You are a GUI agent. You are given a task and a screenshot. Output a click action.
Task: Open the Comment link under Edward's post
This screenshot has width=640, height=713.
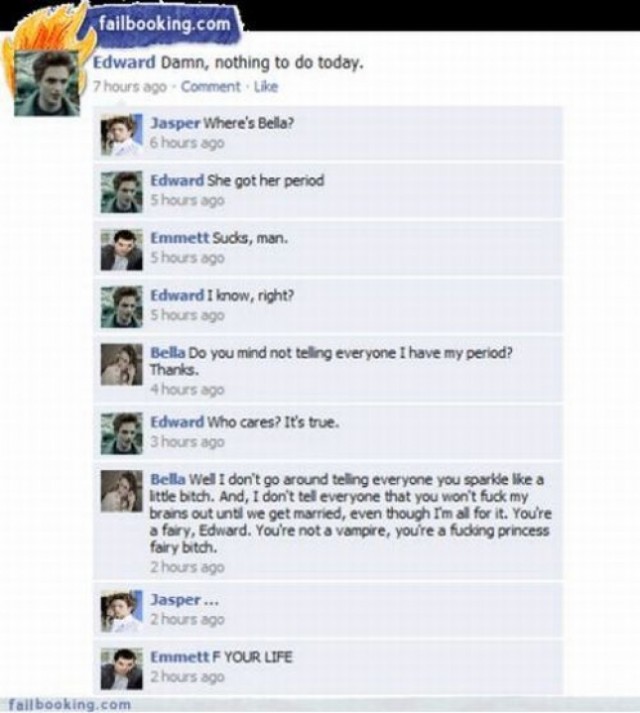pyautogui.click(x=211, y=86)
